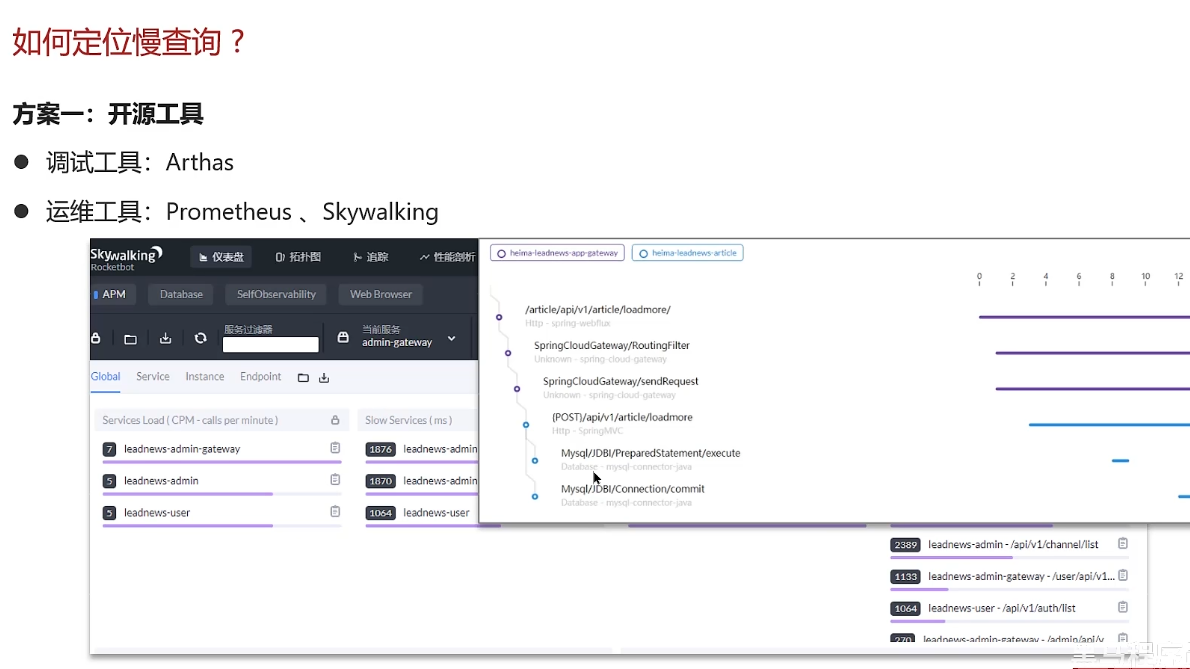1190x669 pixels.
Task: Click leadnews-admin in Services Load list
Action: [161, 481]
